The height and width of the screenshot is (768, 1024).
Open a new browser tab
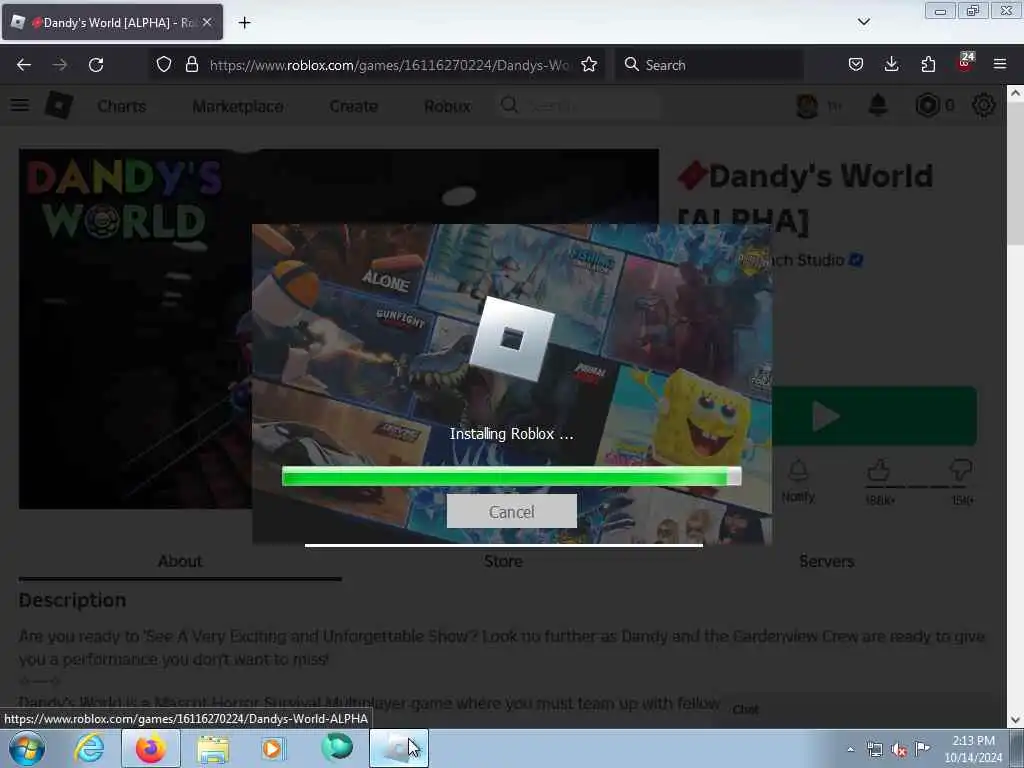[x=244, y=23]
